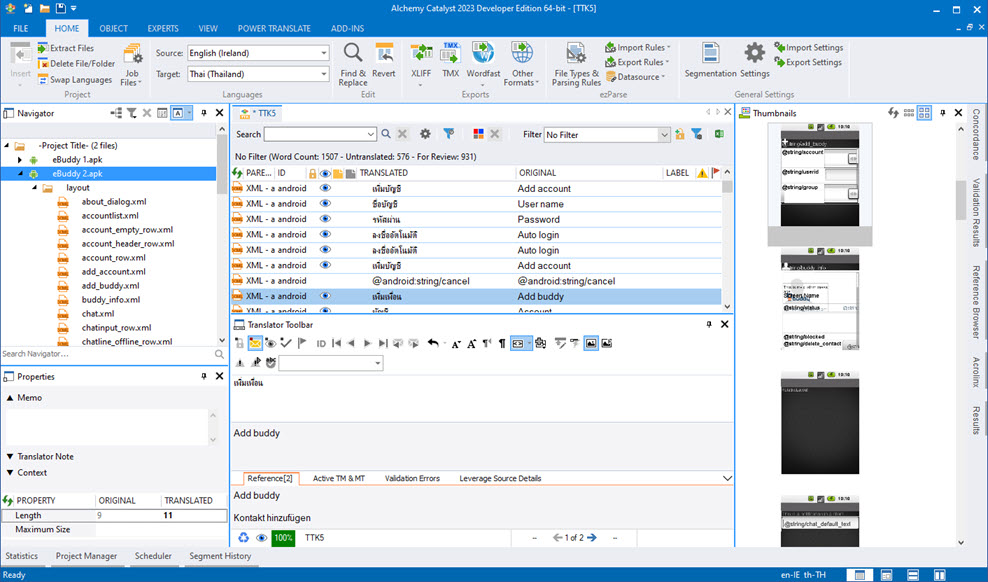Viewport: 988px width, 582px height.
Task: Toggle eye icon beside TTK5 reference match
Action: point(261,538)
